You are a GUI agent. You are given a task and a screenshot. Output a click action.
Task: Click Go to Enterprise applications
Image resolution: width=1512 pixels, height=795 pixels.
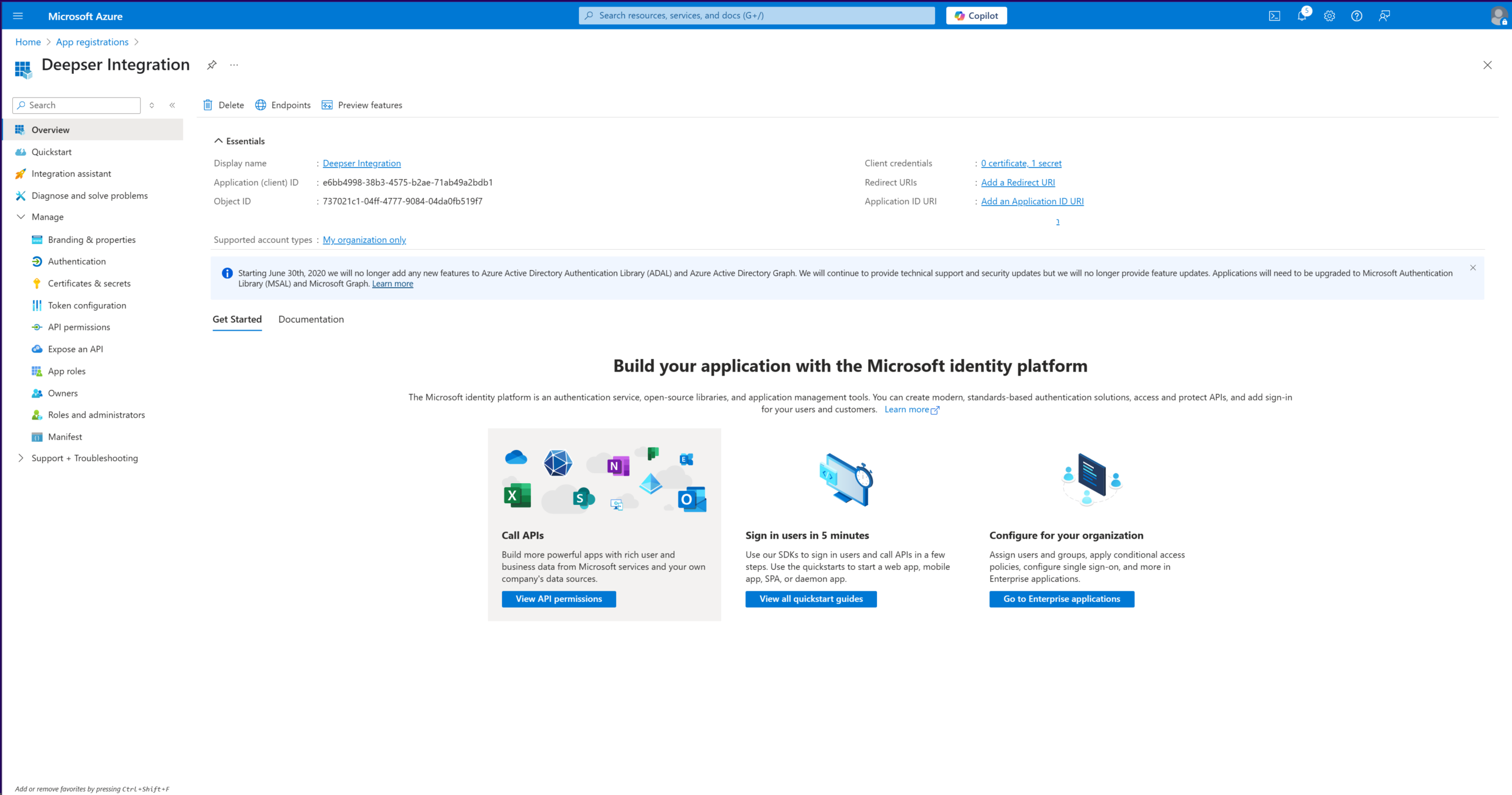coord(1061,599)
